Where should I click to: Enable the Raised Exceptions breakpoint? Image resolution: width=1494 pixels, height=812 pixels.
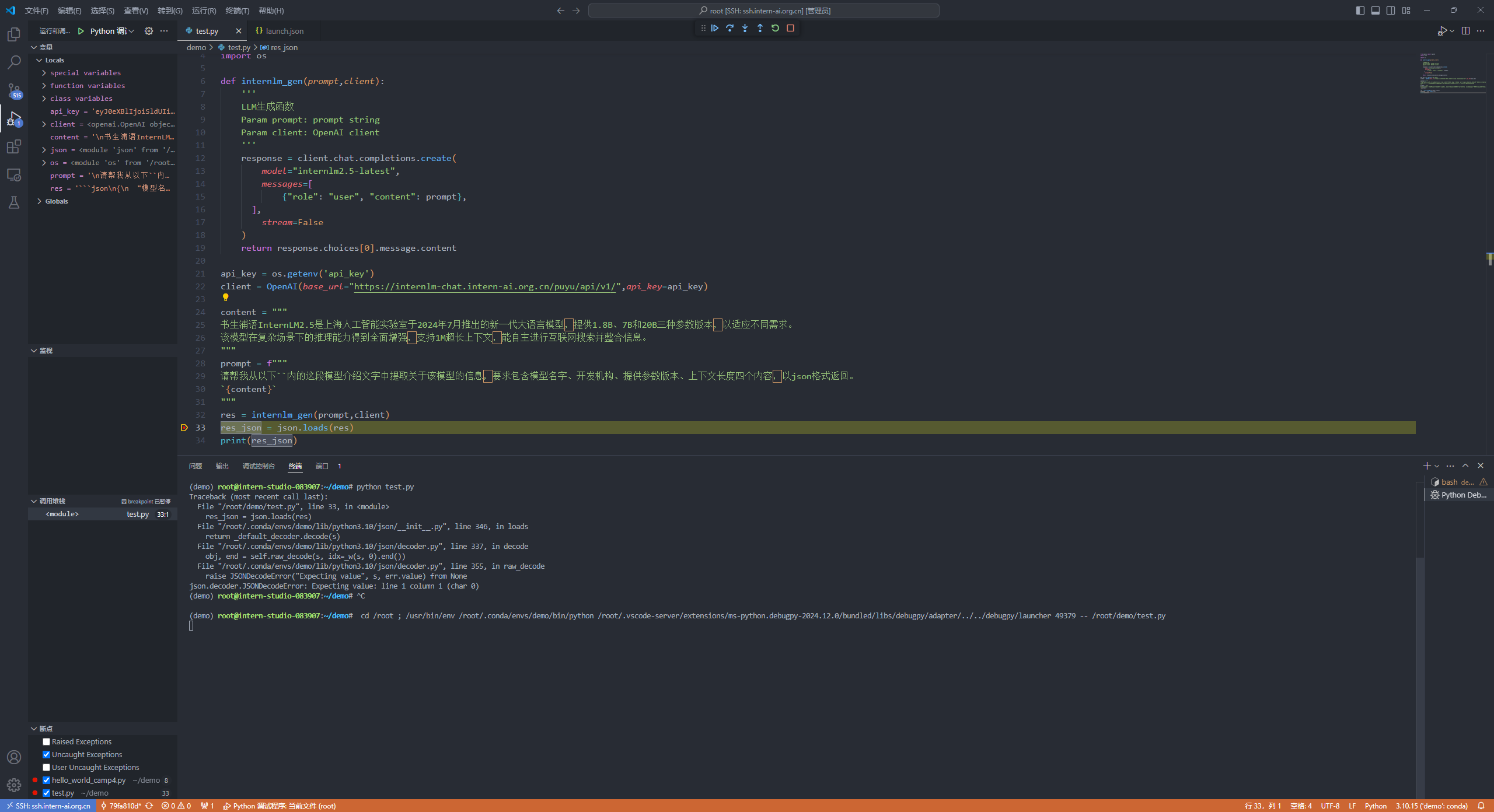coord(46,741)
